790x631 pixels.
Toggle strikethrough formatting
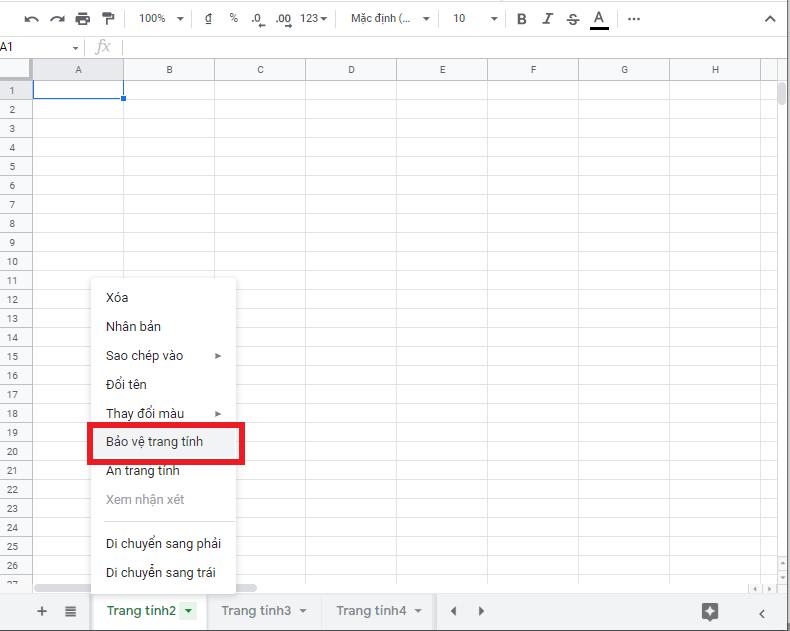pos(573,19)
